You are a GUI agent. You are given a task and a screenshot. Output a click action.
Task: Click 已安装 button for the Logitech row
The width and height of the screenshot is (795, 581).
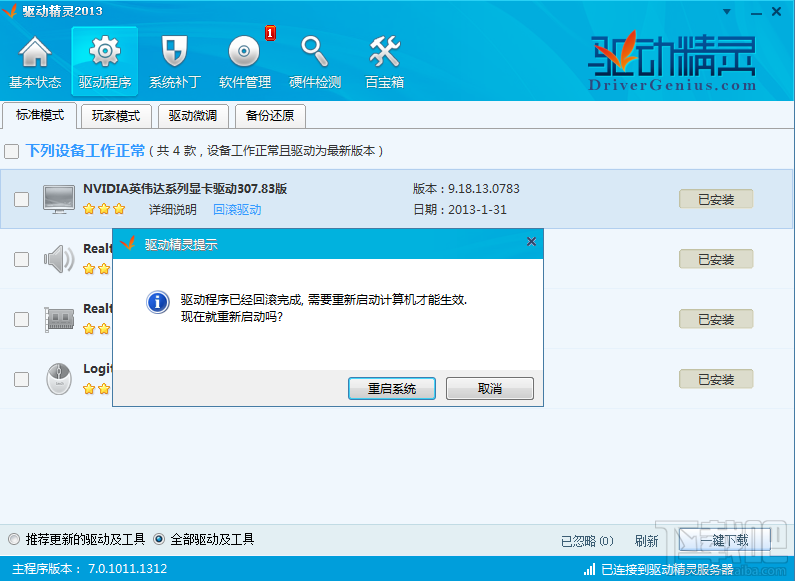pyautogui.click(x=716, y=379)
